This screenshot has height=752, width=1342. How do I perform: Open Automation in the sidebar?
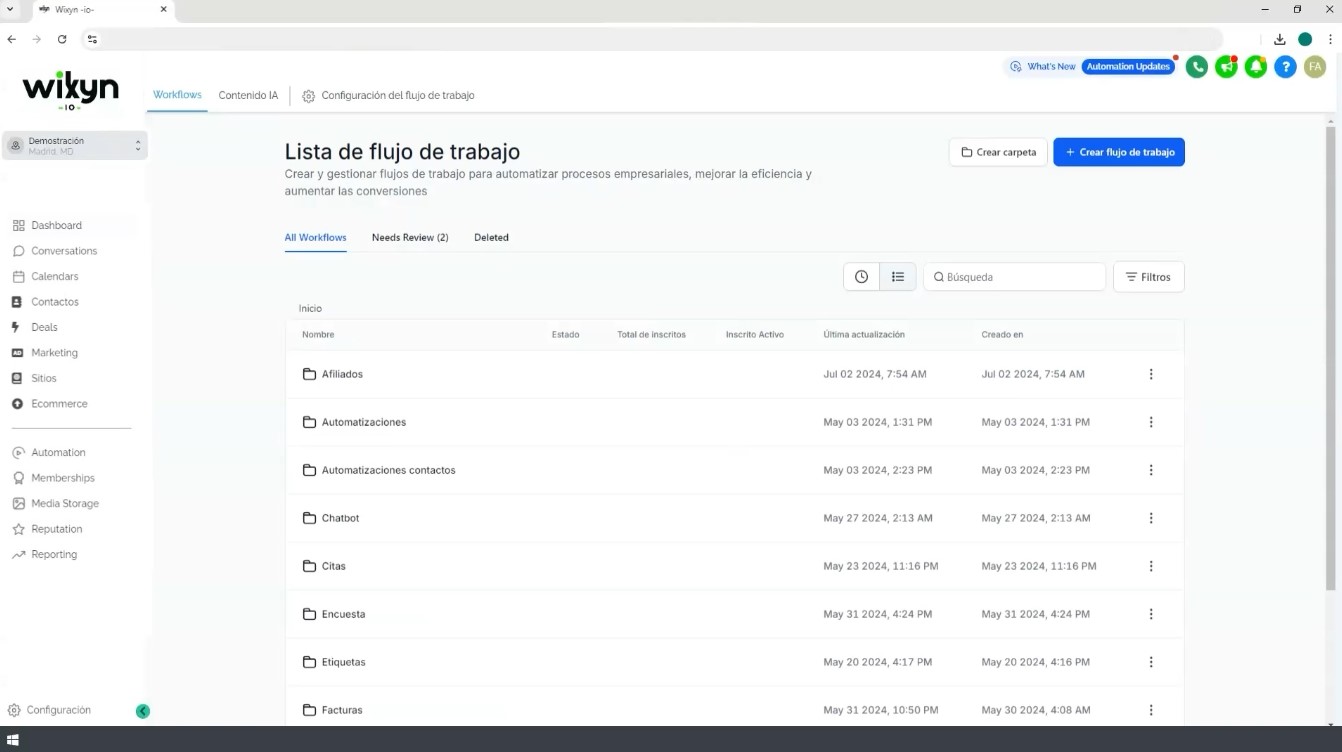[x=49, y=453]
